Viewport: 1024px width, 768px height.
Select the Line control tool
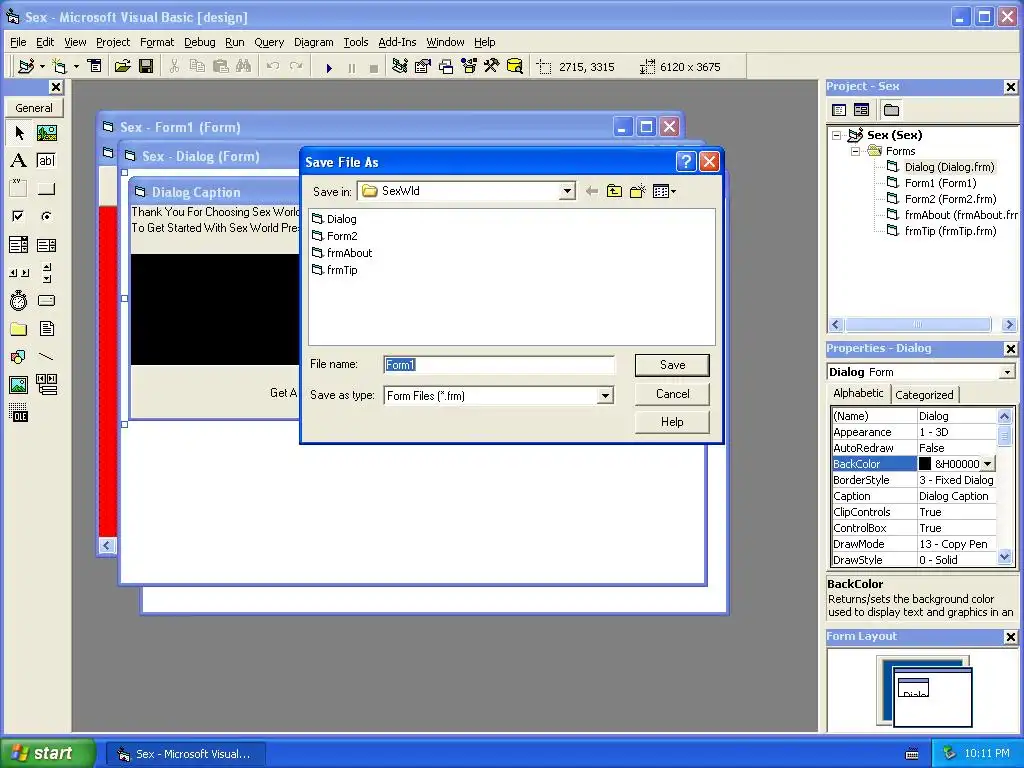pyautogui.click(x=46, y=357)
